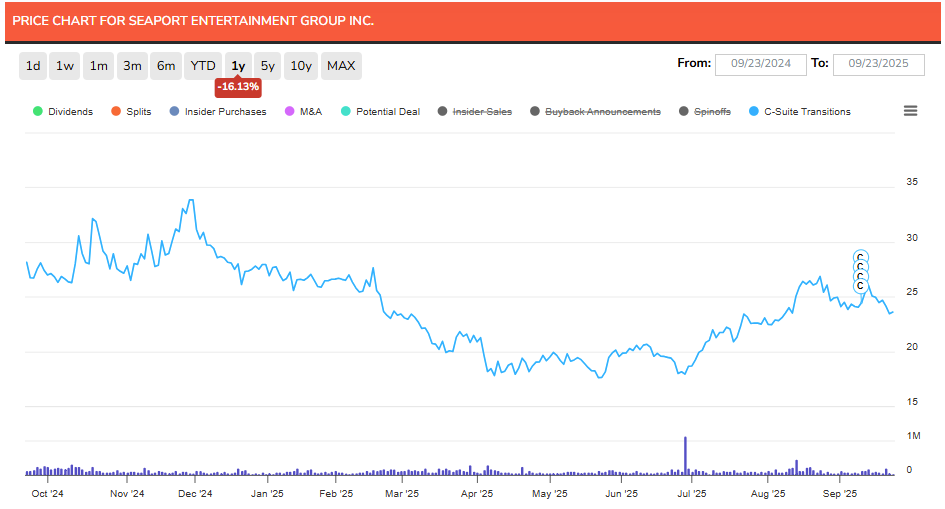945x509 pixels.
Task: Click the From date field
Action: click(761, 64)
